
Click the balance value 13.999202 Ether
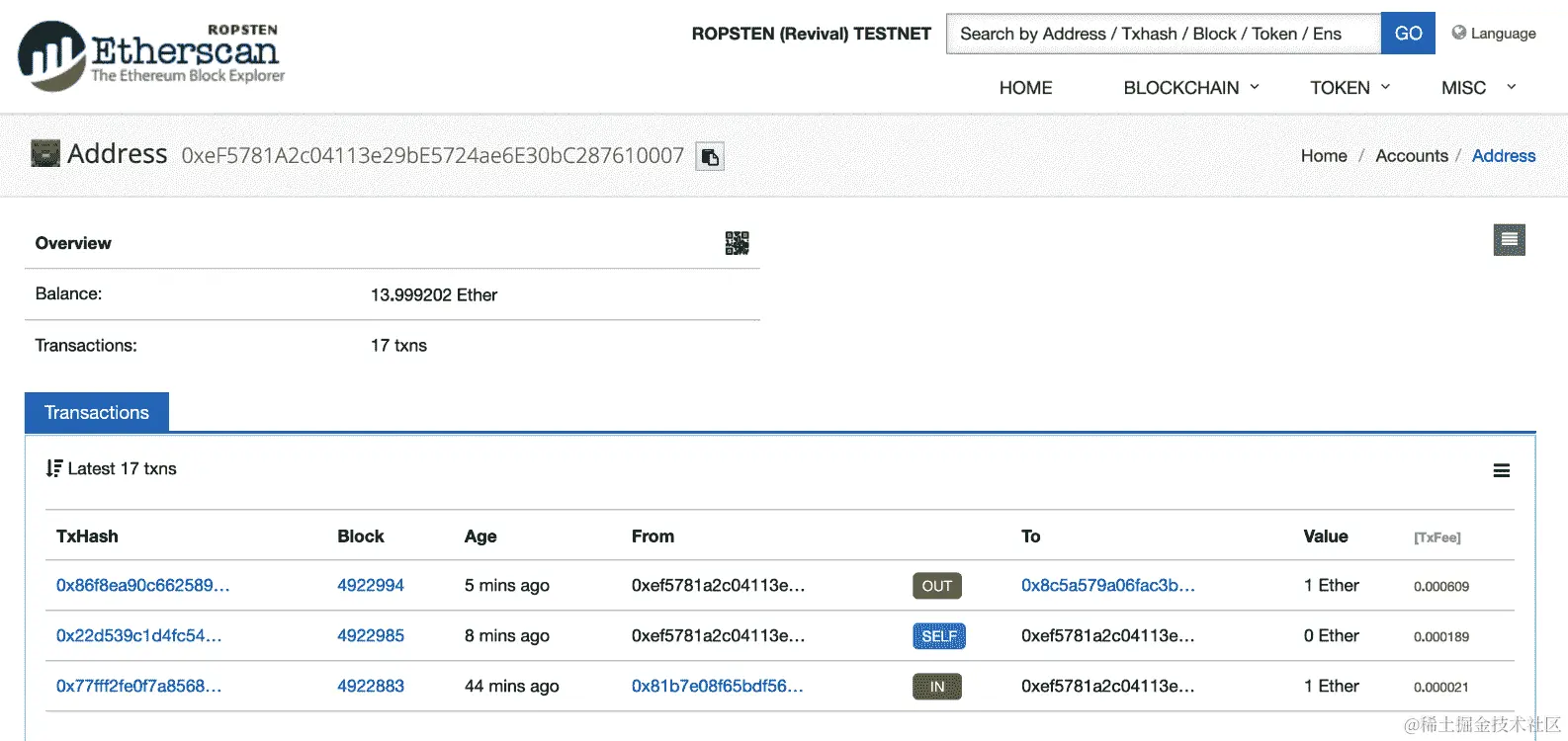tap(434, 295)
